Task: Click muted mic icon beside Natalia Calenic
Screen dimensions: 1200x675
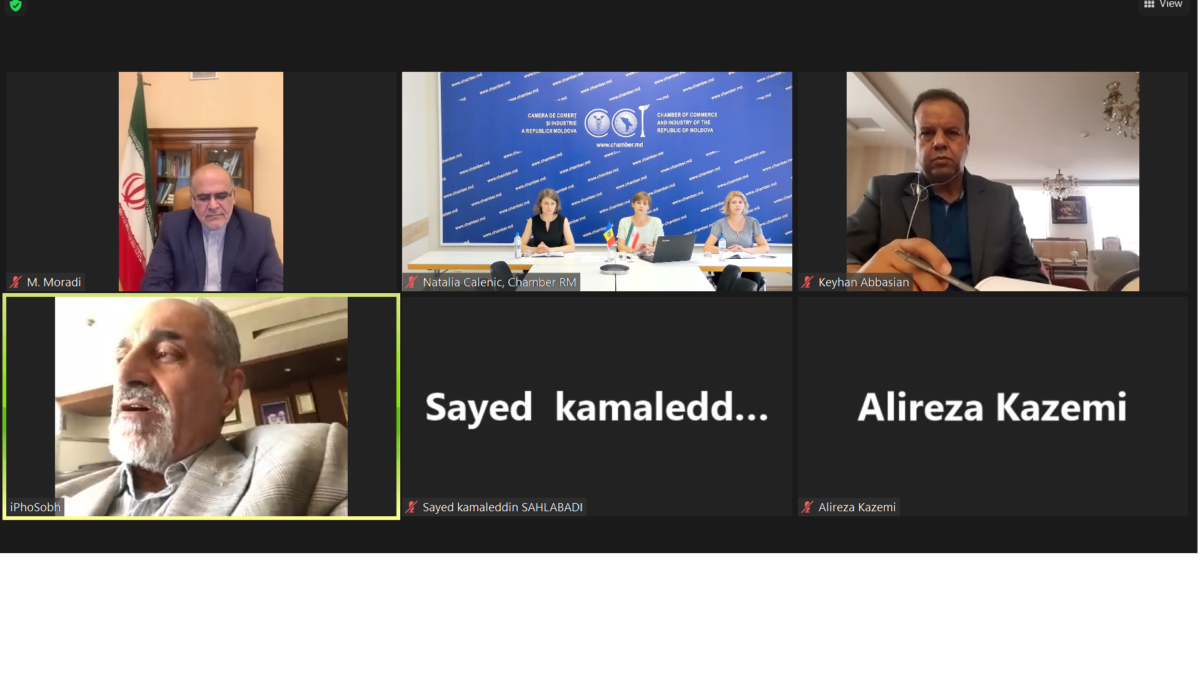Action: (x=411, y=282)
